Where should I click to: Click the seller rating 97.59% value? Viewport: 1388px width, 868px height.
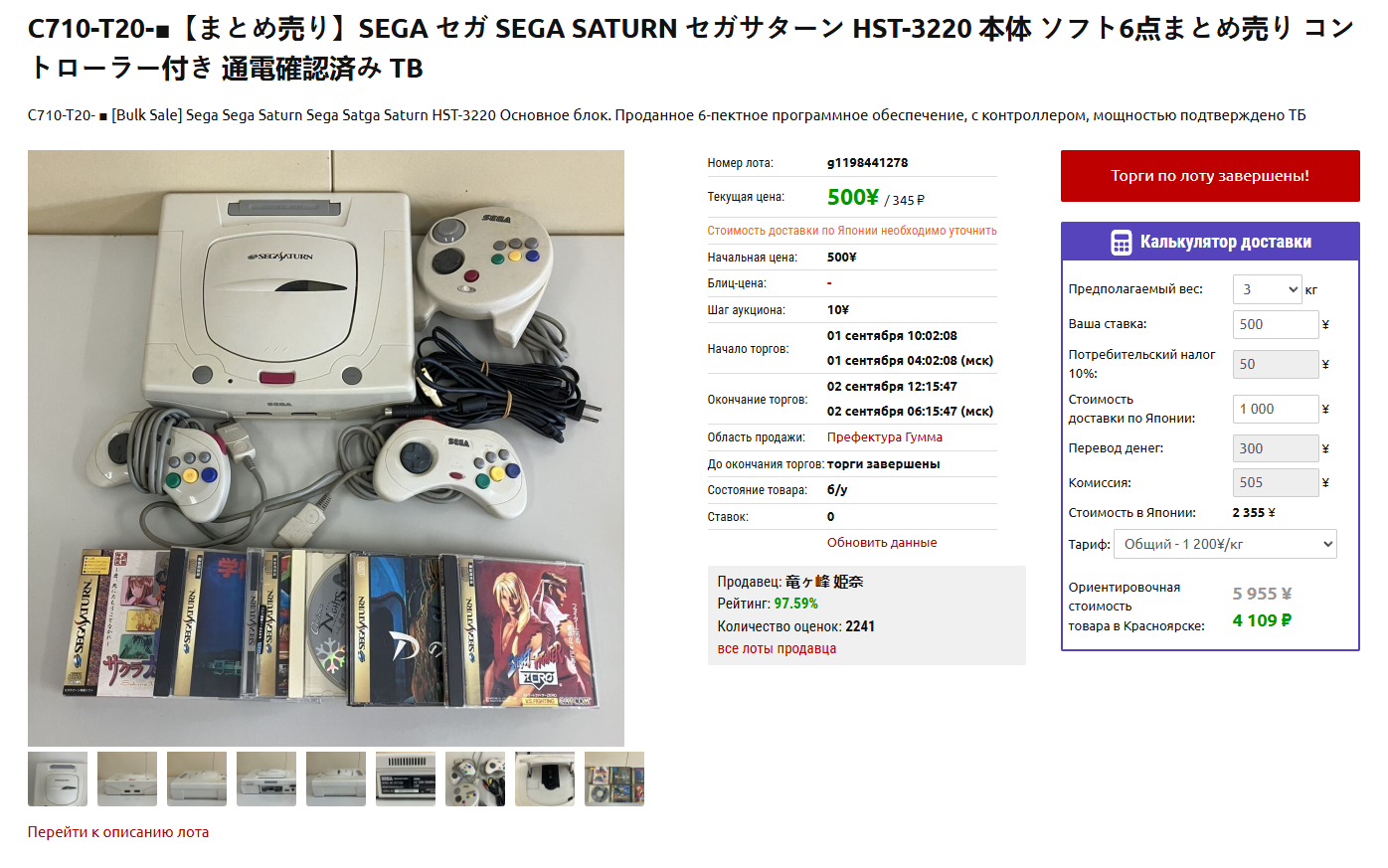click(796, 604)
